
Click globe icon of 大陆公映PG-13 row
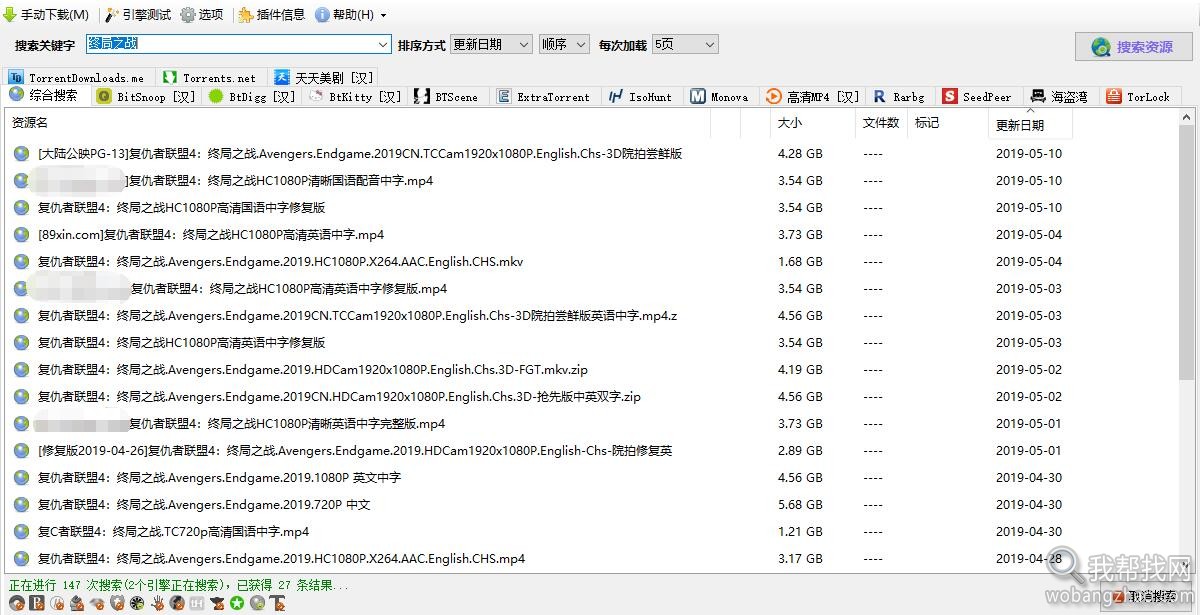point(21,154)
